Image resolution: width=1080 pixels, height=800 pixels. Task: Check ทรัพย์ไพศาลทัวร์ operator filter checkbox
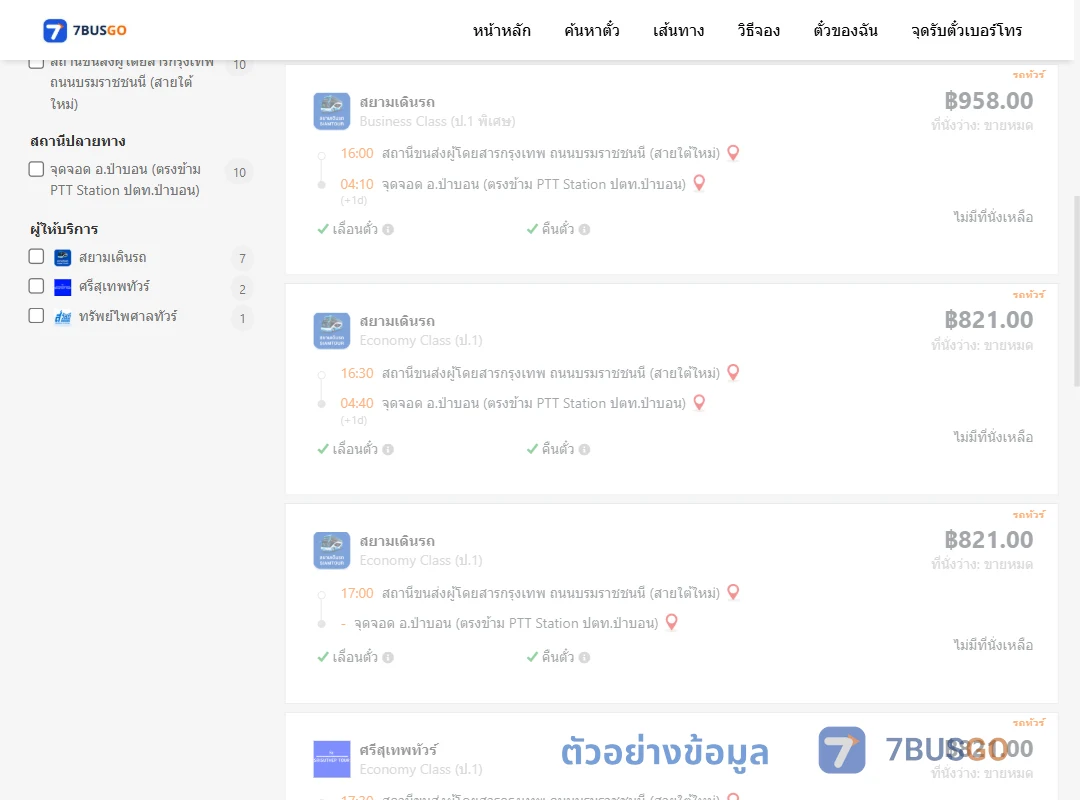click(37, 316)
